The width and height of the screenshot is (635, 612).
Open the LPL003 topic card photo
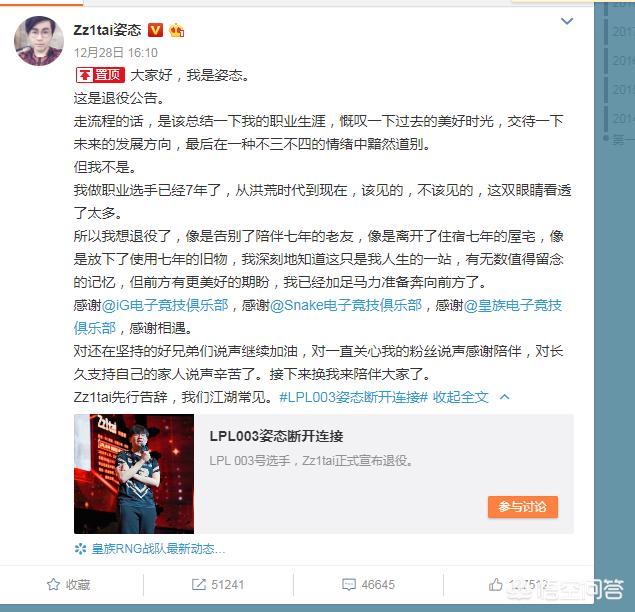[134, 473]
